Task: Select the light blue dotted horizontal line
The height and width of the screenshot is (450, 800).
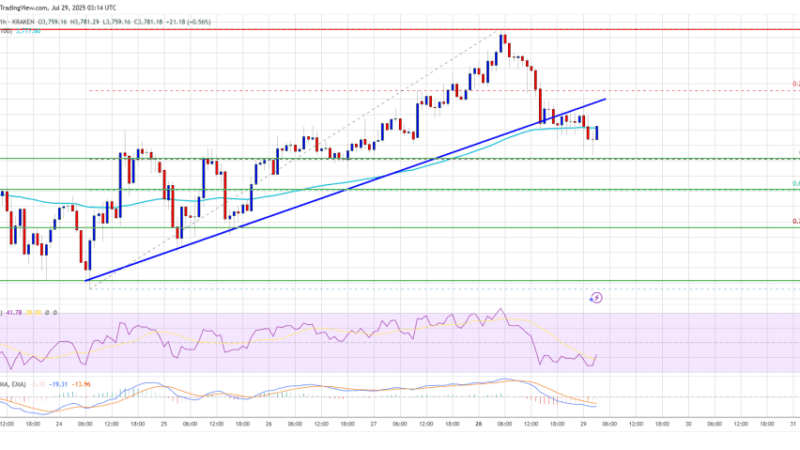Action: [444, 289]
